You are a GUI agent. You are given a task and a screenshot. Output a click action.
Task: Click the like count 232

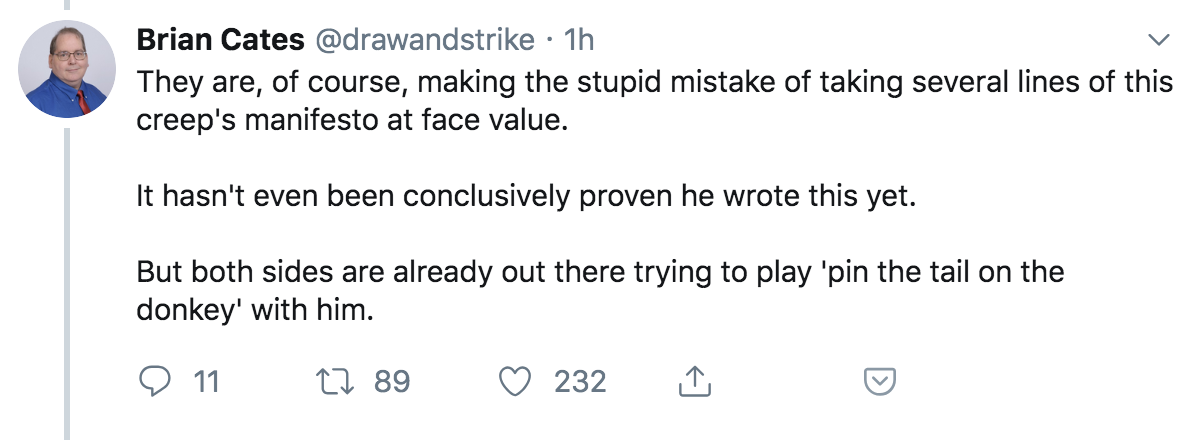point(580,381)
